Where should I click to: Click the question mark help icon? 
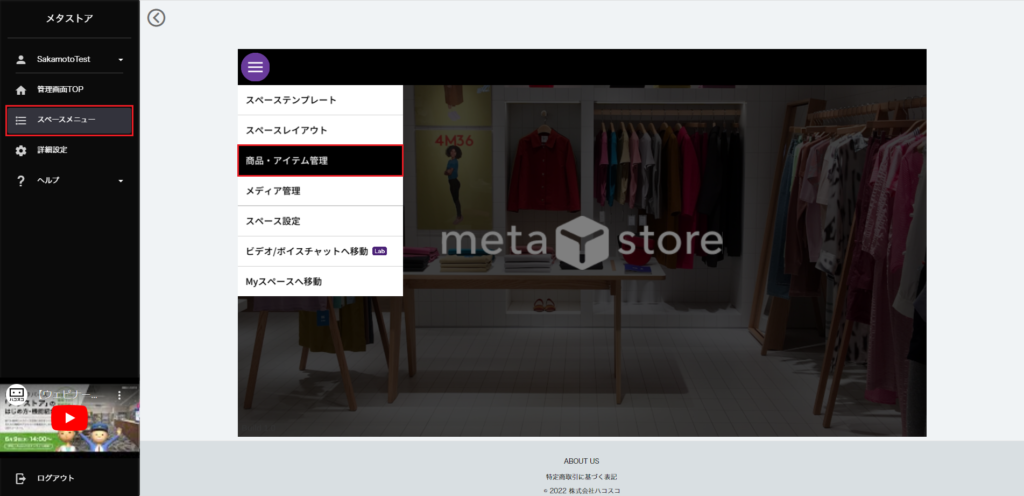21,181
